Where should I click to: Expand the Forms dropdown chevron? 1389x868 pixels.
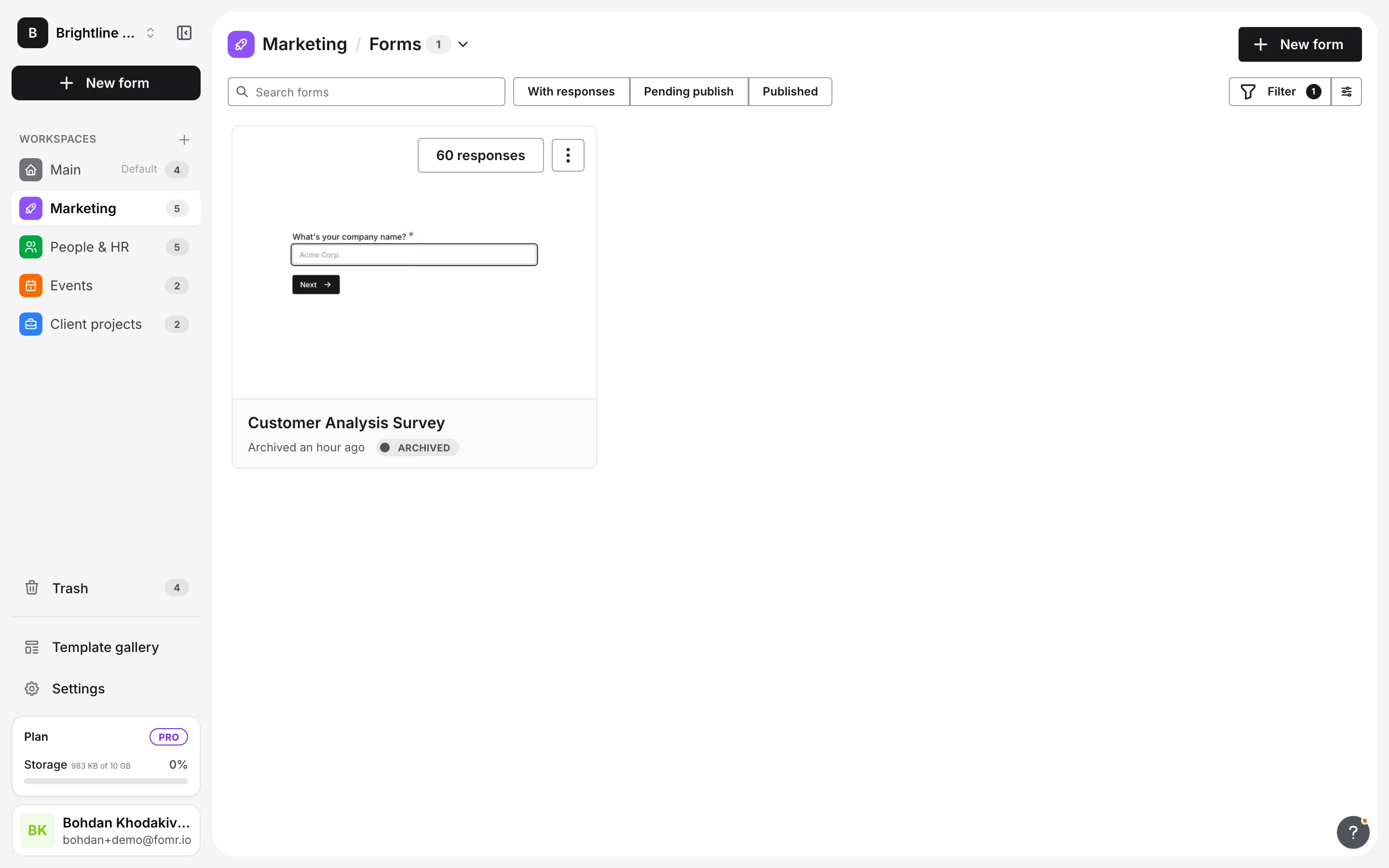[x=463, y=44]
